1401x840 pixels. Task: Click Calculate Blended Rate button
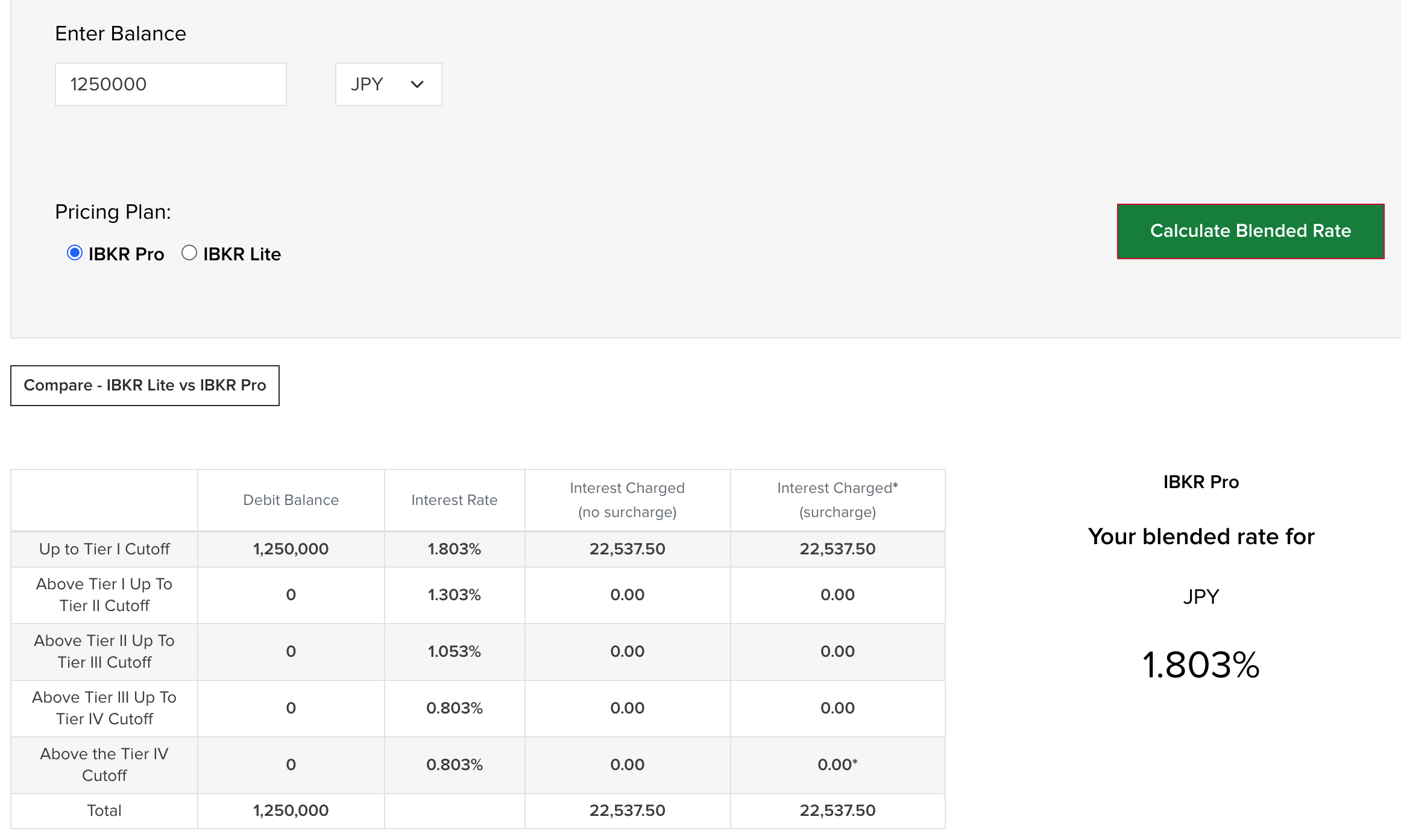click(1250, 231)
